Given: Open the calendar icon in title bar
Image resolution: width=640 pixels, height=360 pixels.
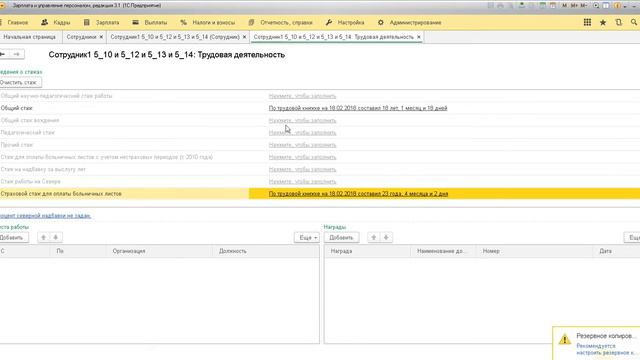Looking at the screenshot, I should tap(553, 5).
